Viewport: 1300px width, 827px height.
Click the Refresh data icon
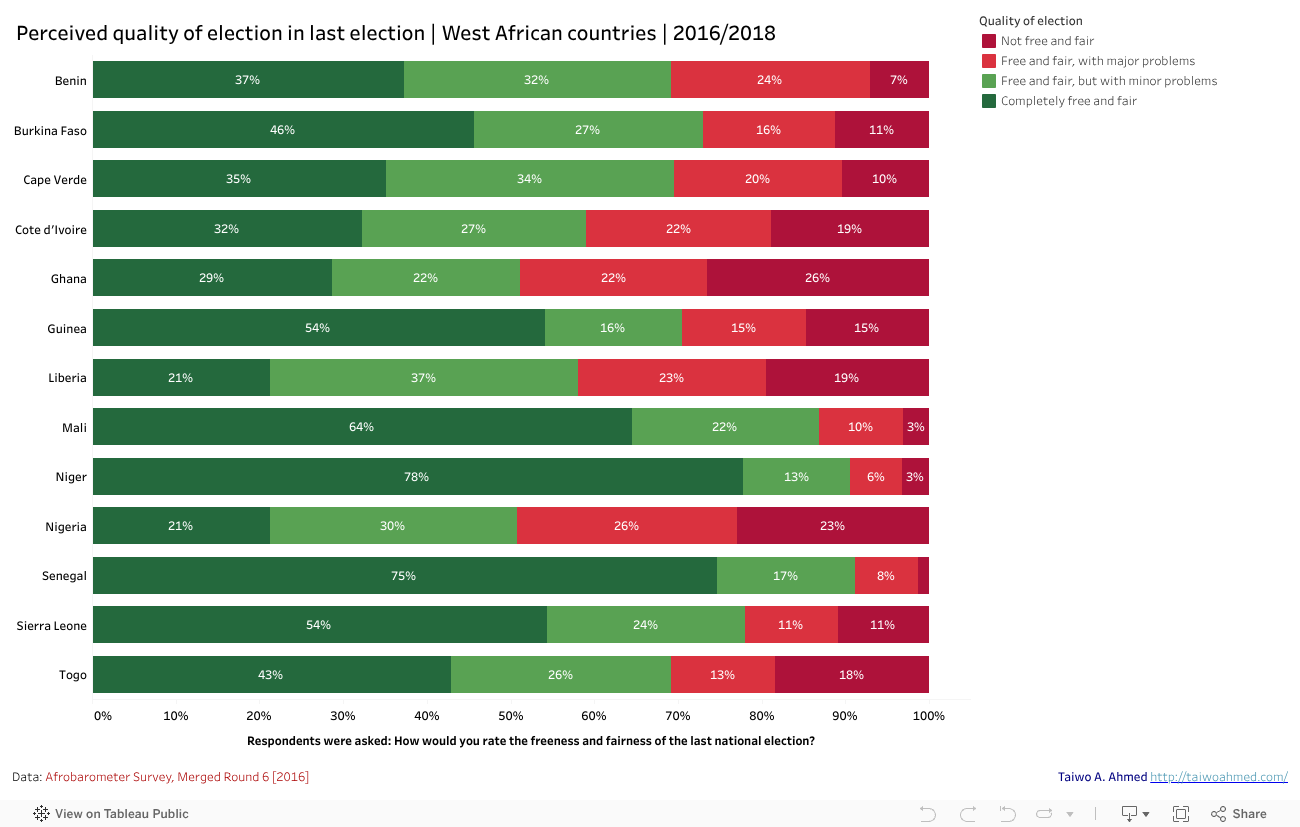pos(1044,814)
